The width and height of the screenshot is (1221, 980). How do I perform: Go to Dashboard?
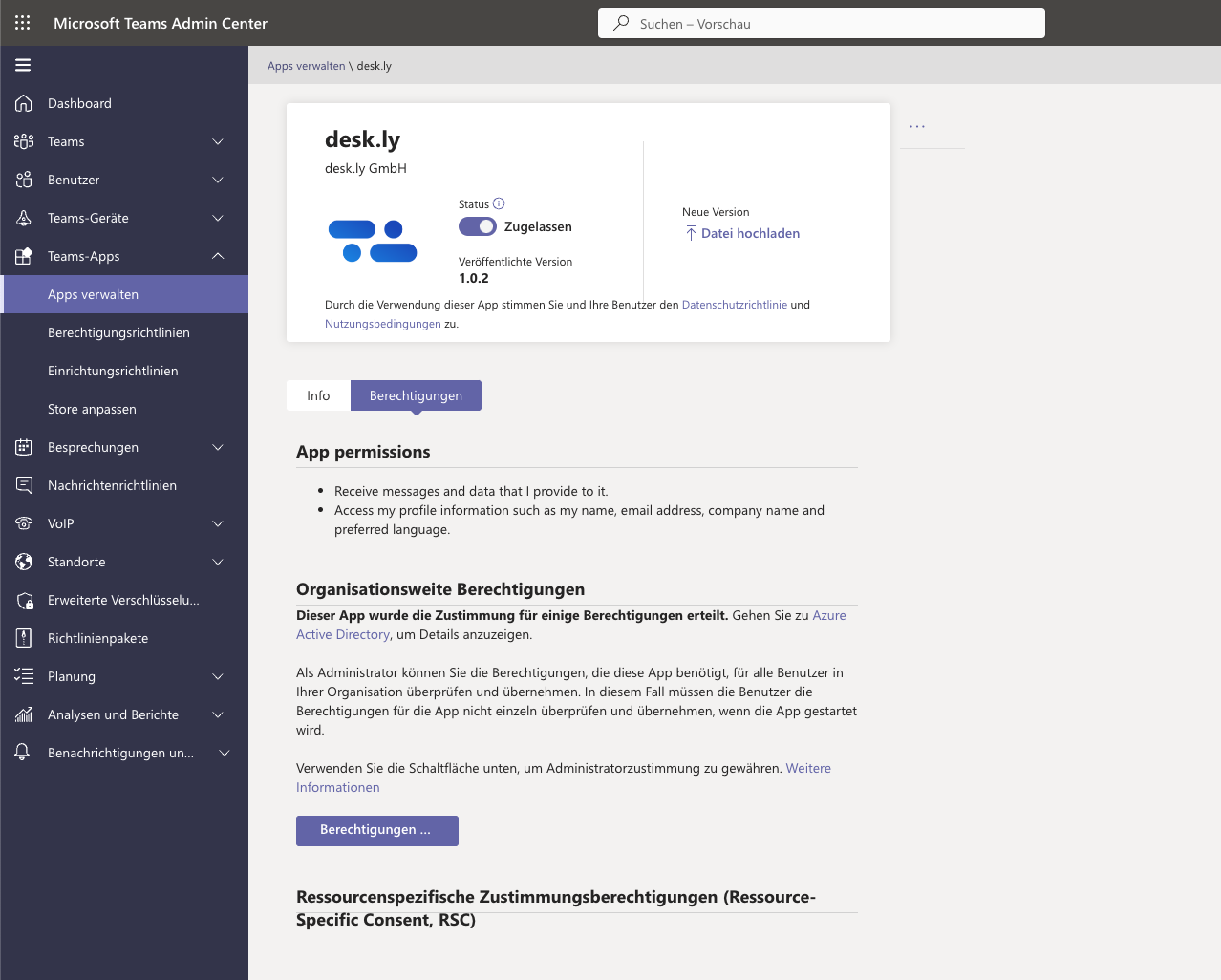[124, 103]
